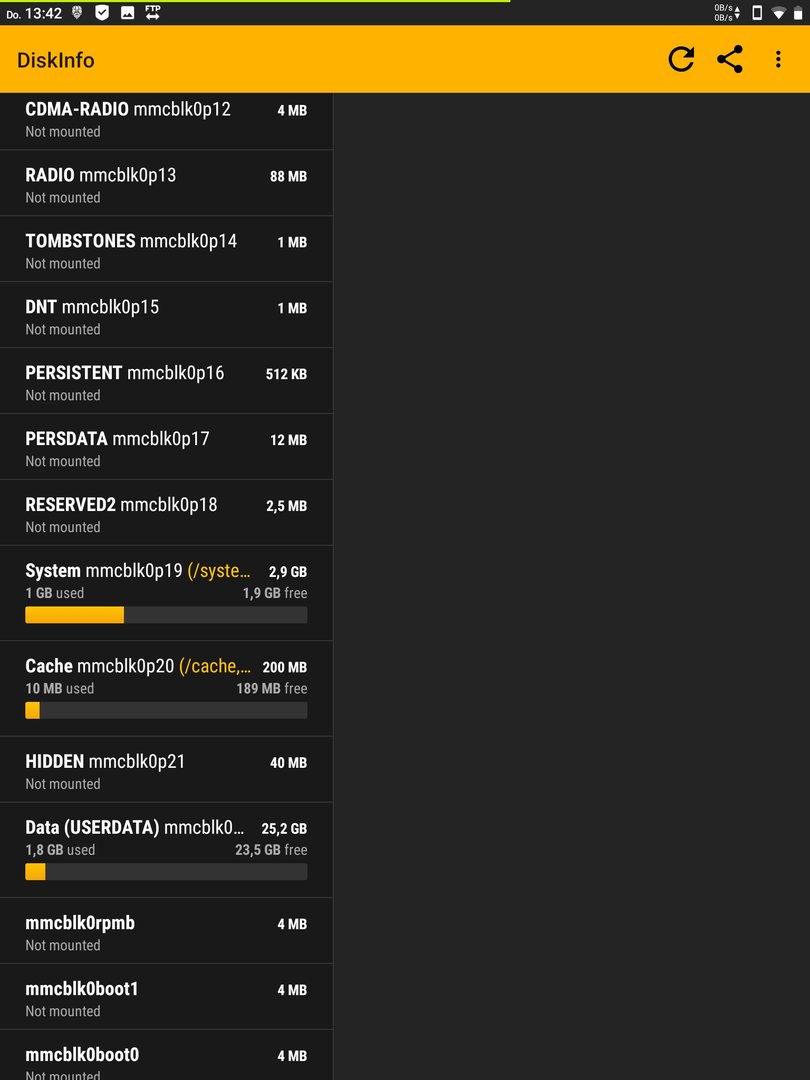Select the Cache mmcblk0p20 partition

coord(166,689)
